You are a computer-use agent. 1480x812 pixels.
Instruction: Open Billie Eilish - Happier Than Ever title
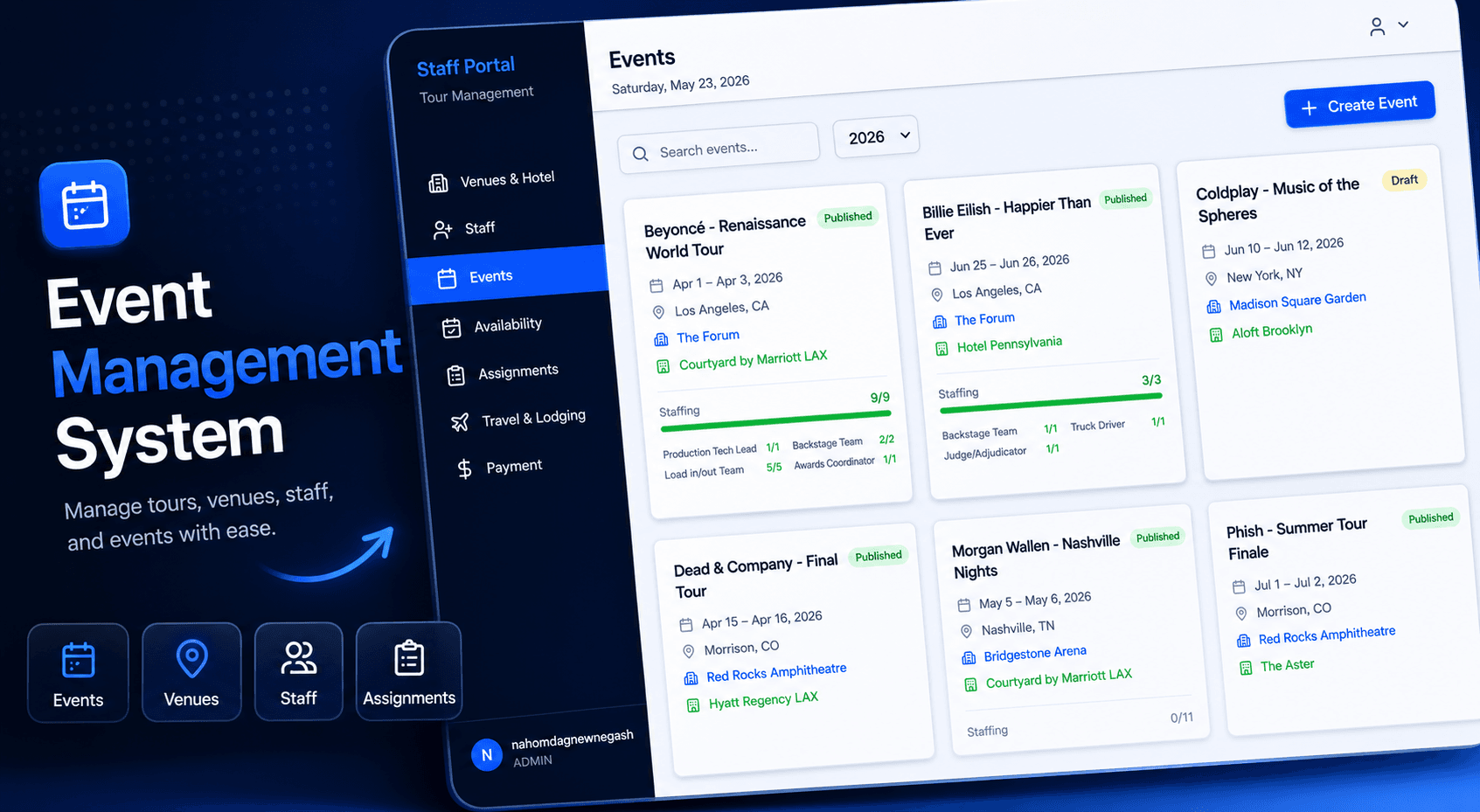tap(1006, 219)
